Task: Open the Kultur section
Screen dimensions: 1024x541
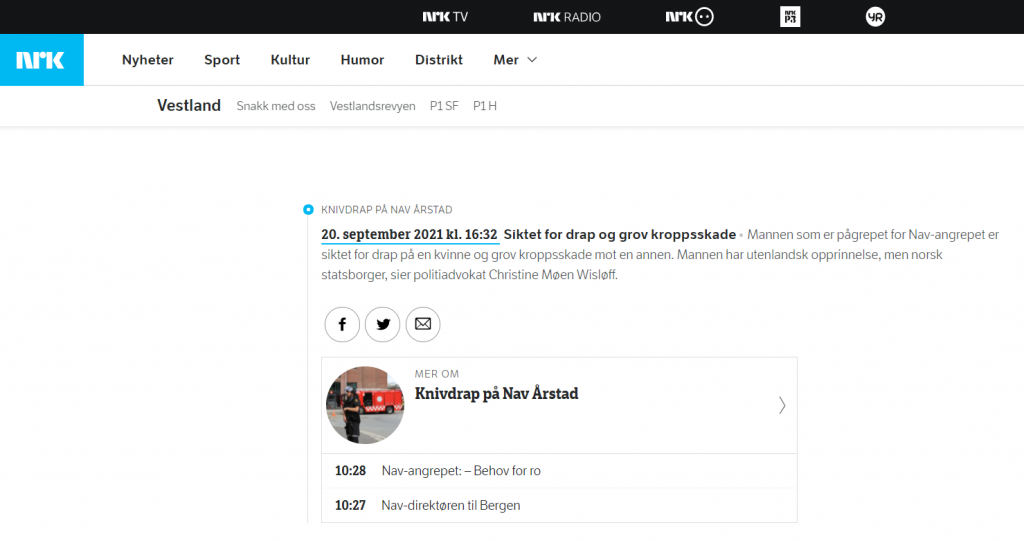Action: (x=290, y=60)
